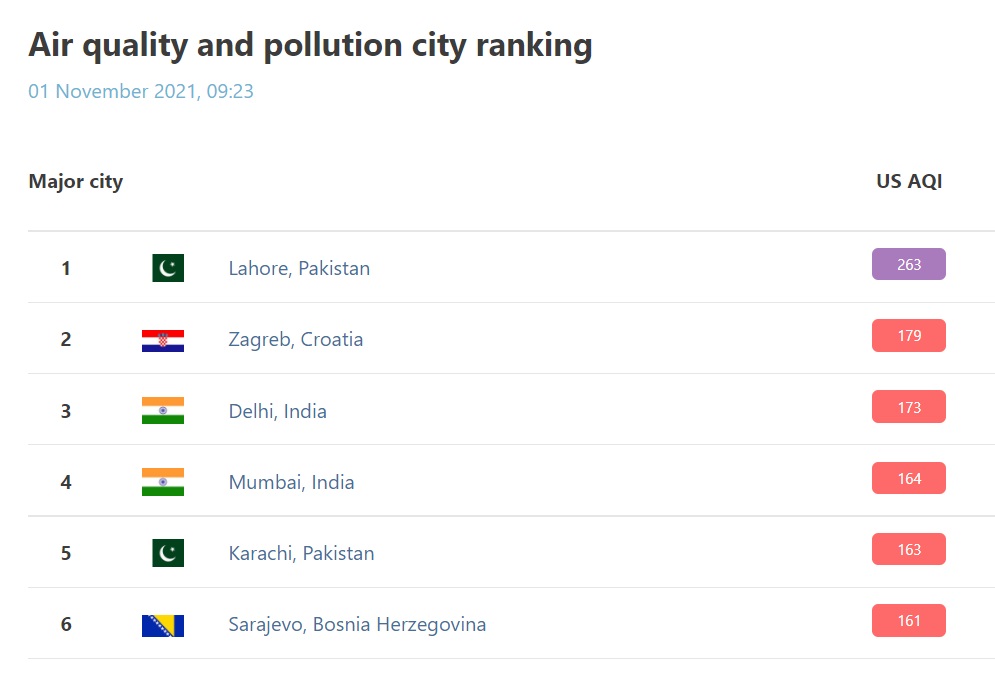Open Sarajevo, Bosnia Herzegovina link
Screen dimensions: 995x673
point(357,624)
